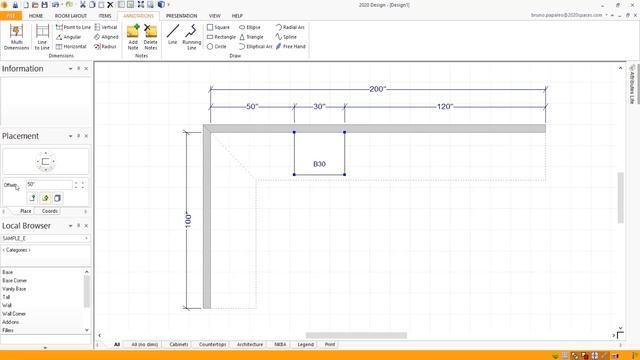Choose the Aligned dimension tool
640x360 pixels.
[x=106, y=37]
